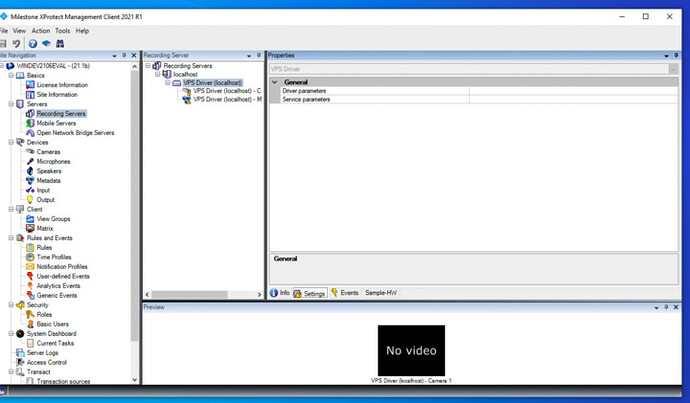Select Mobile Servers in navigation tree
Image resolution: width=690 pixels, height=403 pixels.
pos(57,123)
